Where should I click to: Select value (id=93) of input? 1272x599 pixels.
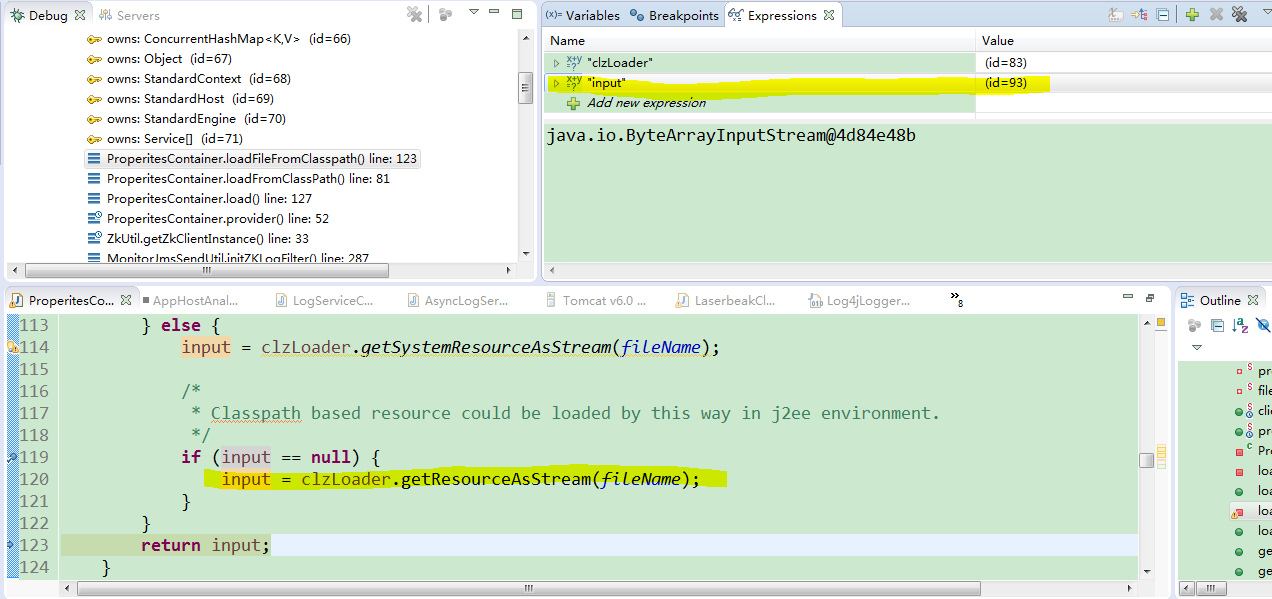[x=1005, y=83]
